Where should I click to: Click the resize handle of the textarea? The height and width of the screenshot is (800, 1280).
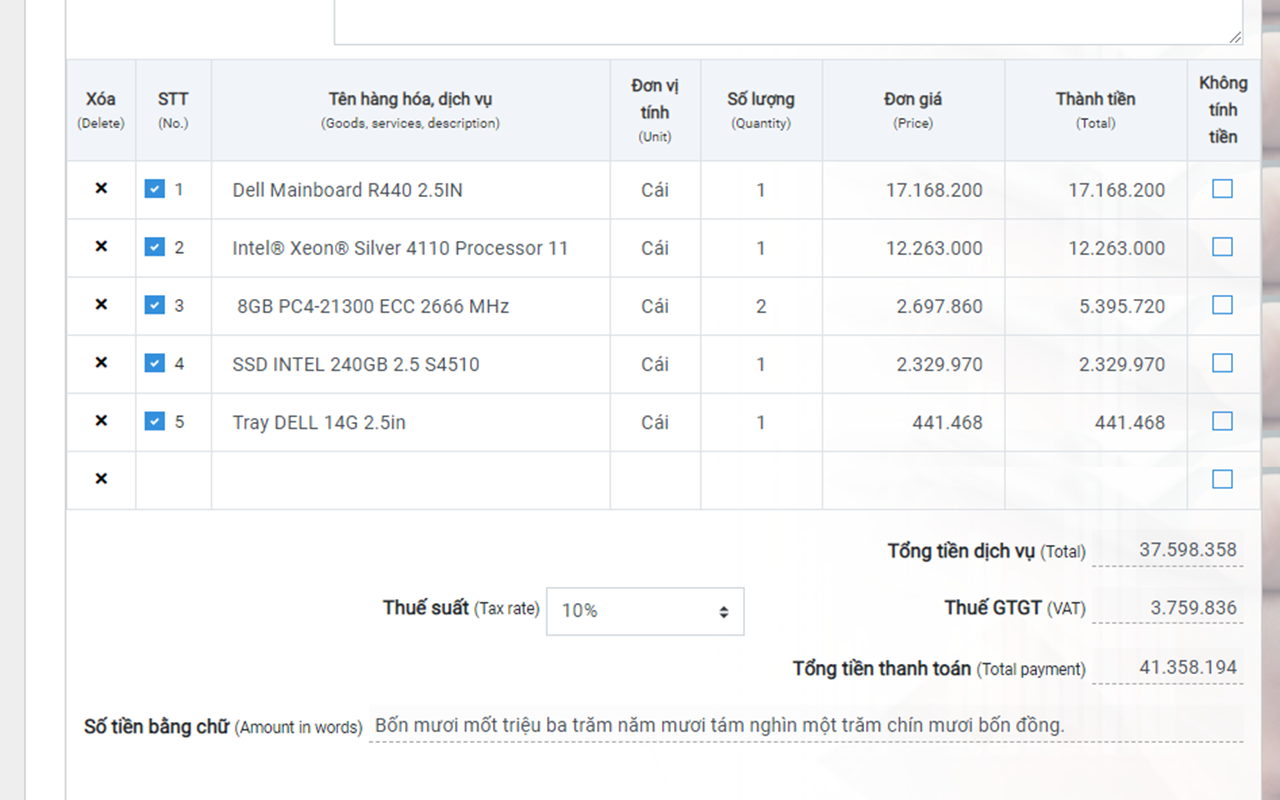coord(1236,37)
